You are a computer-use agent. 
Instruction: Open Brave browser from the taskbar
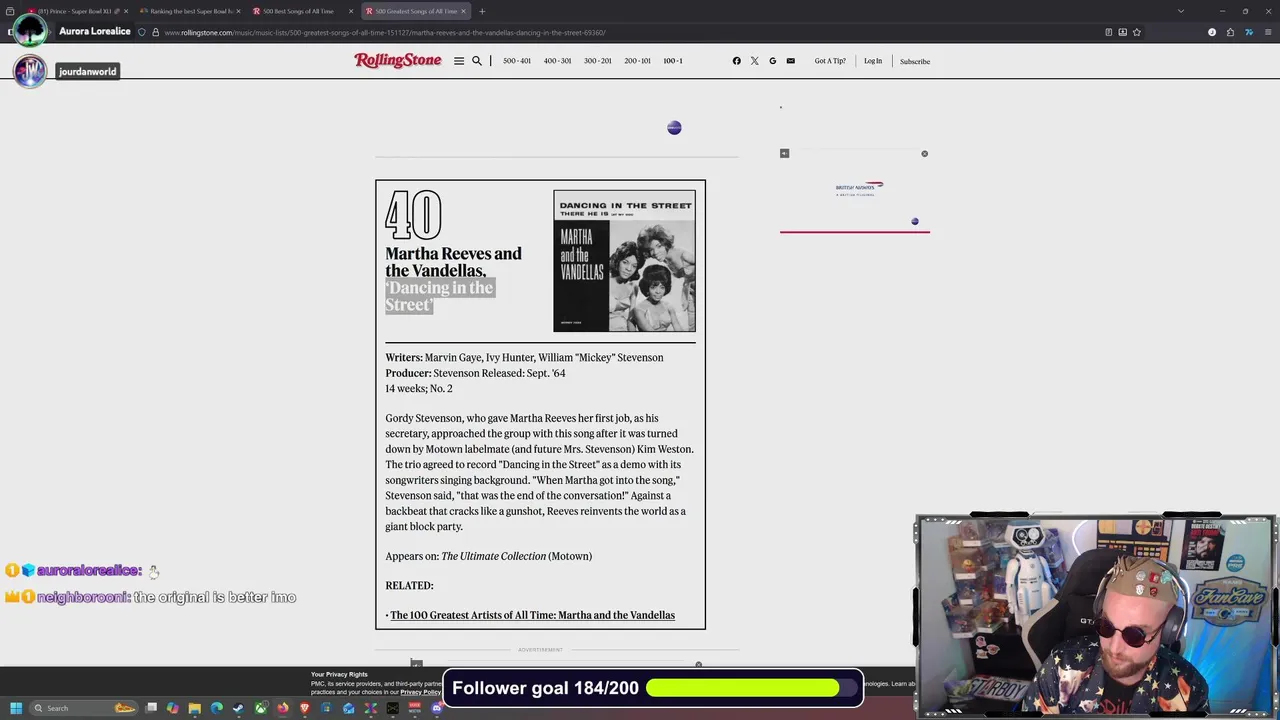click(305, 708)
